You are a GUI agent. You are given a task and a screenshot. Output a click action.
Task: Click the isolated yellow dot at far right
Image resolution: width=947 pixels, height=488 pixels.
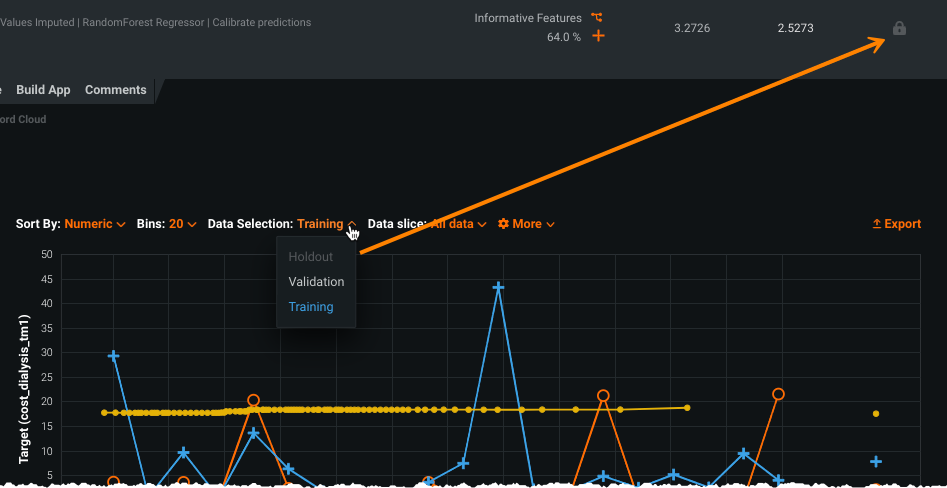[876, 413]
